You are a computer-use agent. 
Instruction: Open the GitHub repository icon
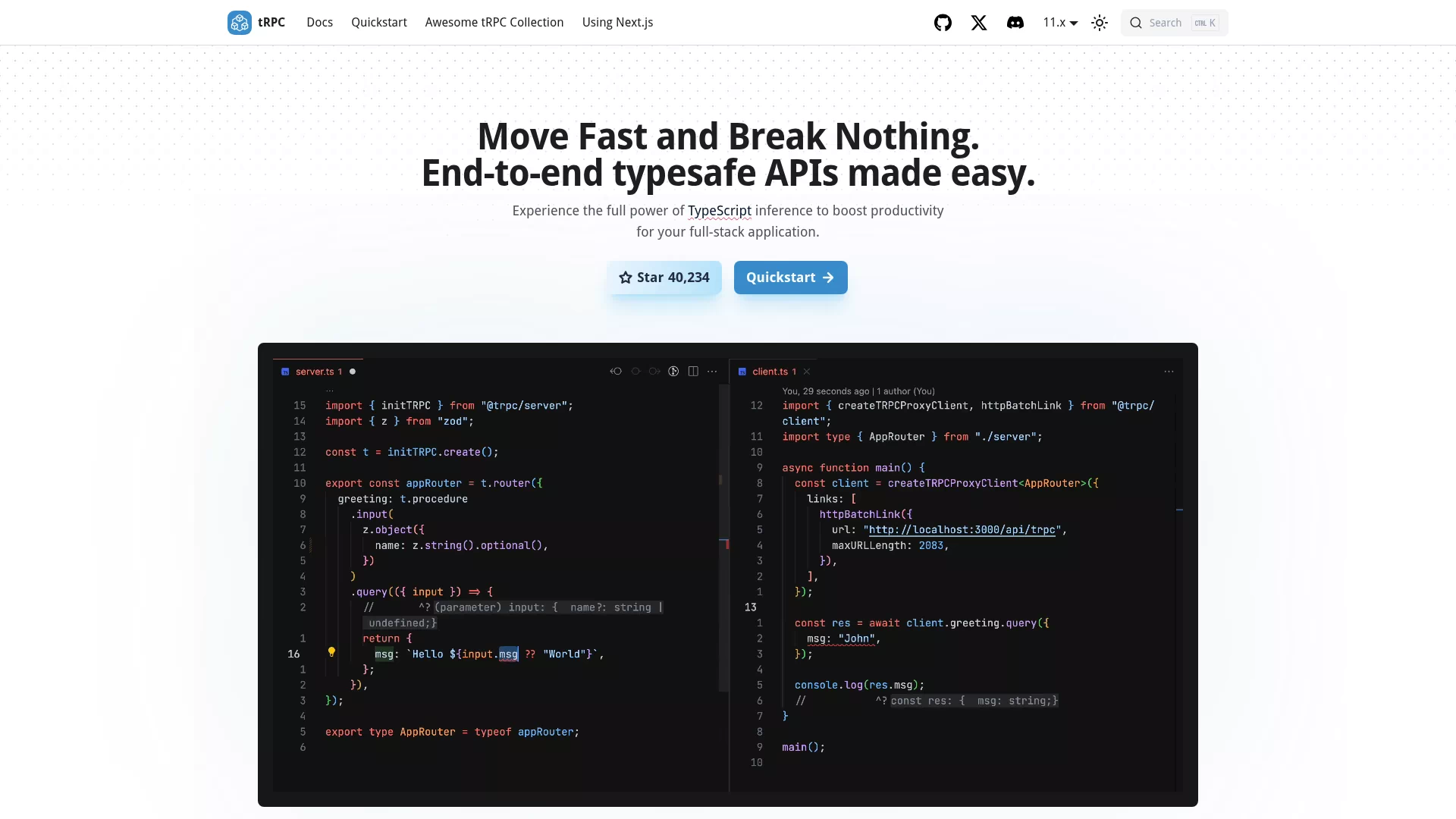[943, 23]
